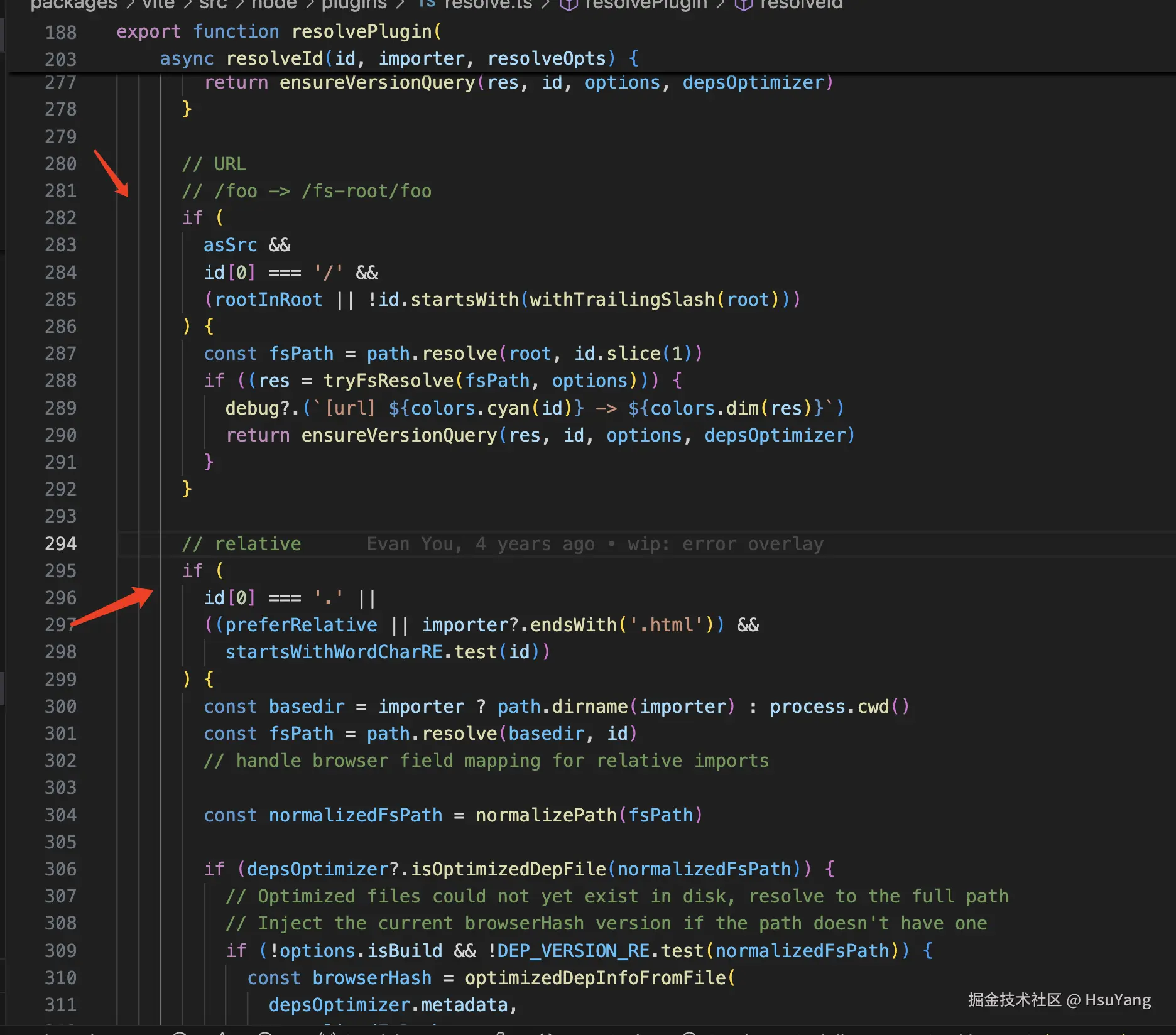Click the git blame note 'Evan You, 4 years ago'
Screen dimensions: 1176x1035
point(481,544)
